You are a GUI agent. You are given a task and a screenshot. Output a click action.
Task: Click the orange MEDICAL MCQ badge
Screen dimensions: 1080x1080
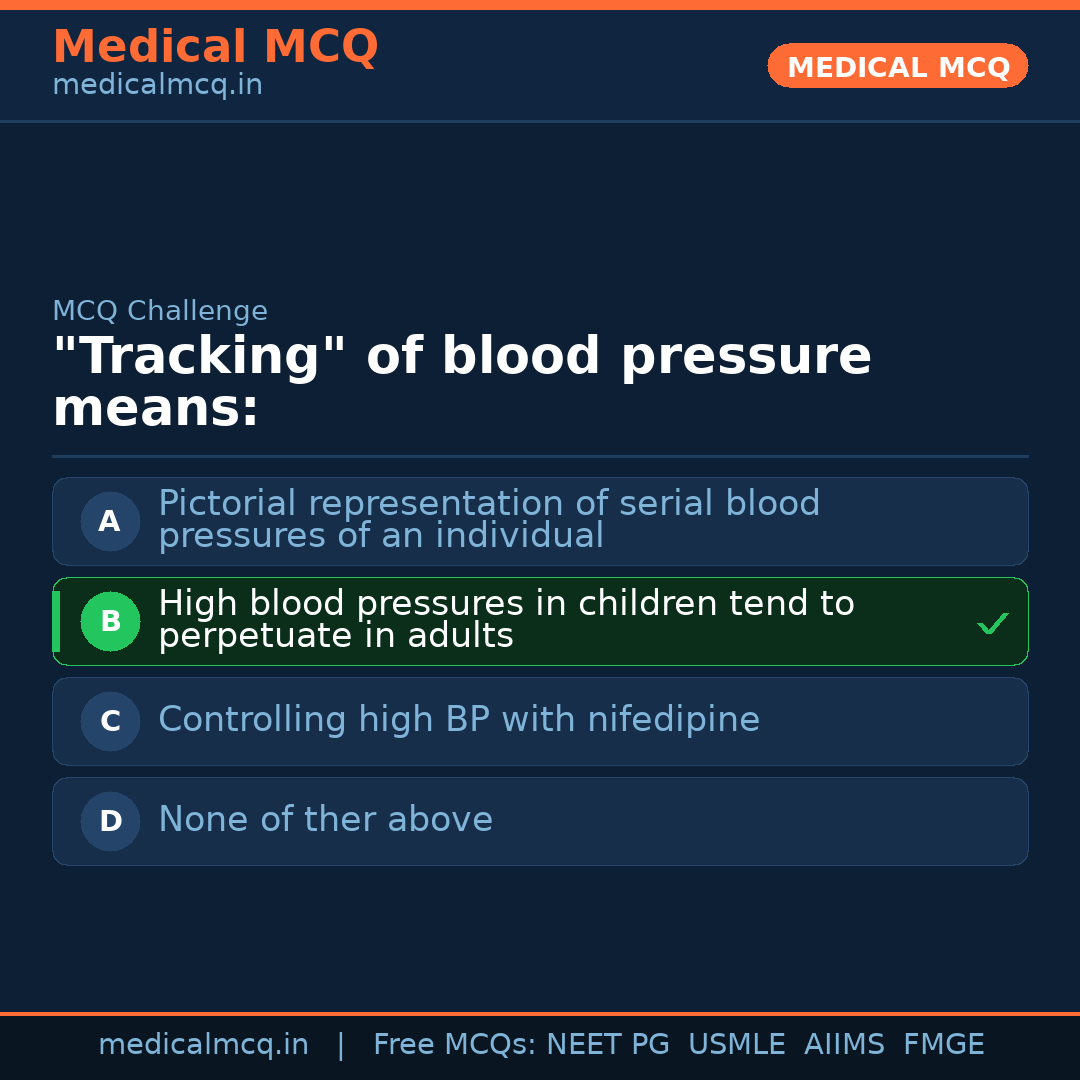coord(897,66)
